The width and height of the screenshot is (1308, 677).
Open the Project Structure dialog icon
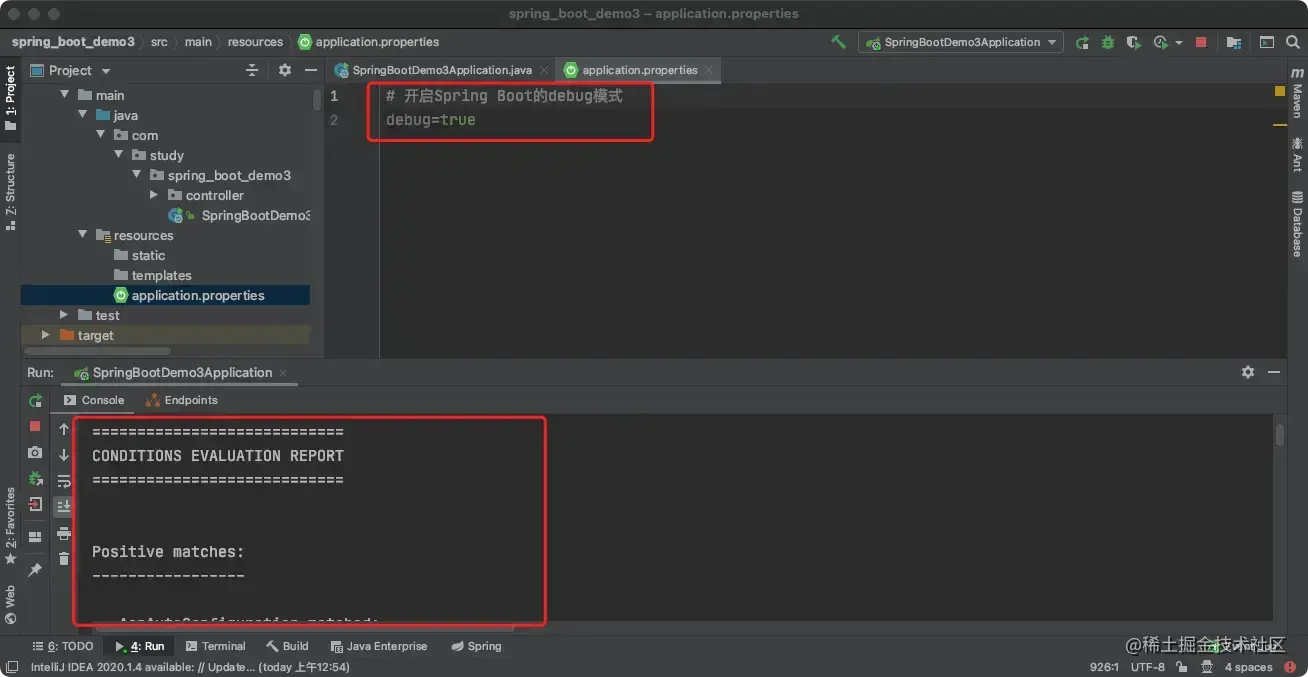coord(1233,42)
